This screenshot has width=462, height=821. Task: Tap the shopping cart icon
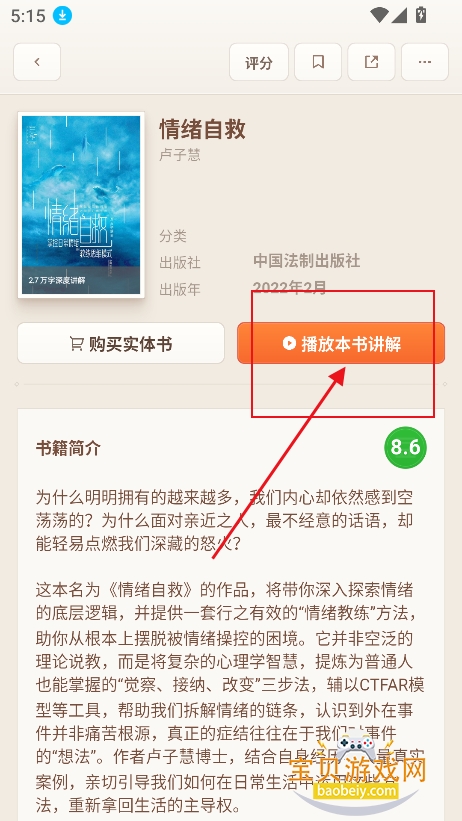tap(77, 343)
